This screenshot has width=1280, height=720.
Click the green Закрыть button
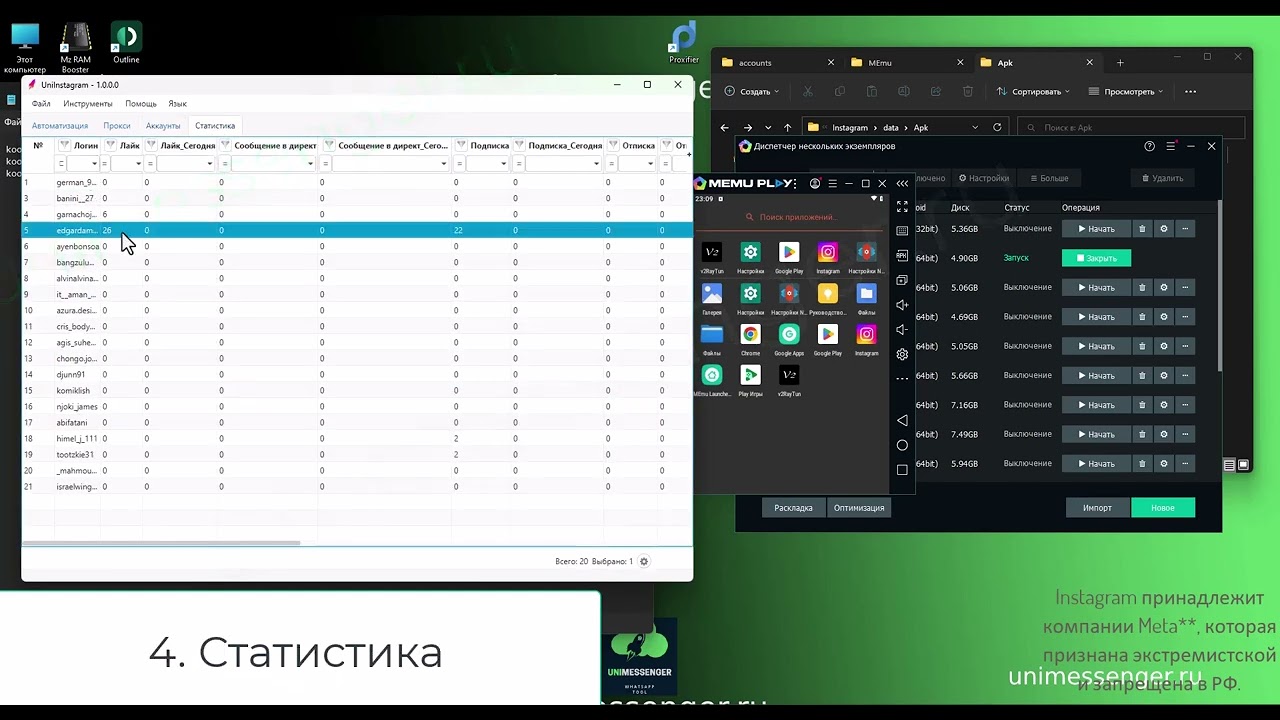coord(1096,258)
